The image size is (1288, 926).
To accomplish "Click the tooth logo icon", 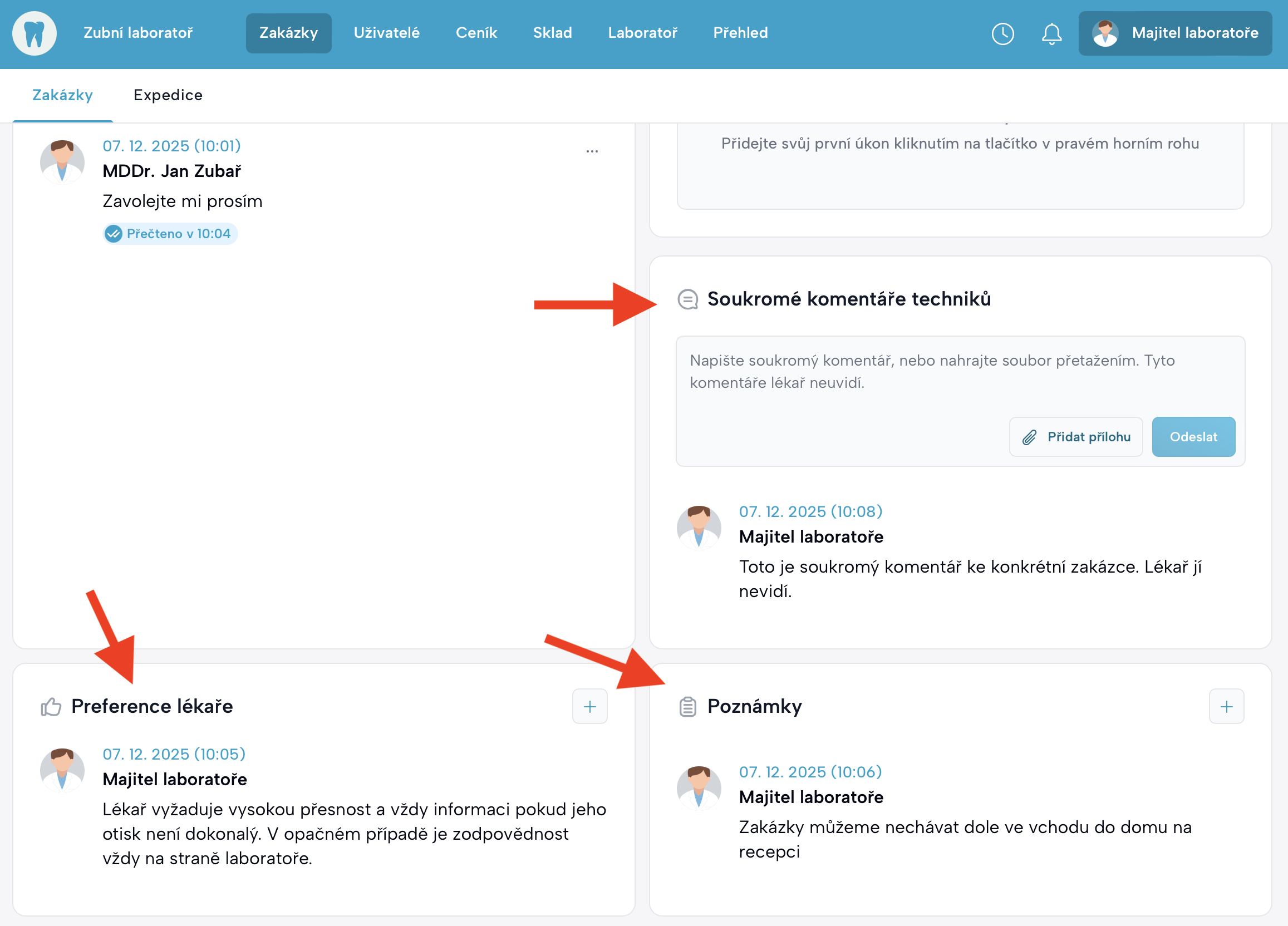I will tap(35, 33).
